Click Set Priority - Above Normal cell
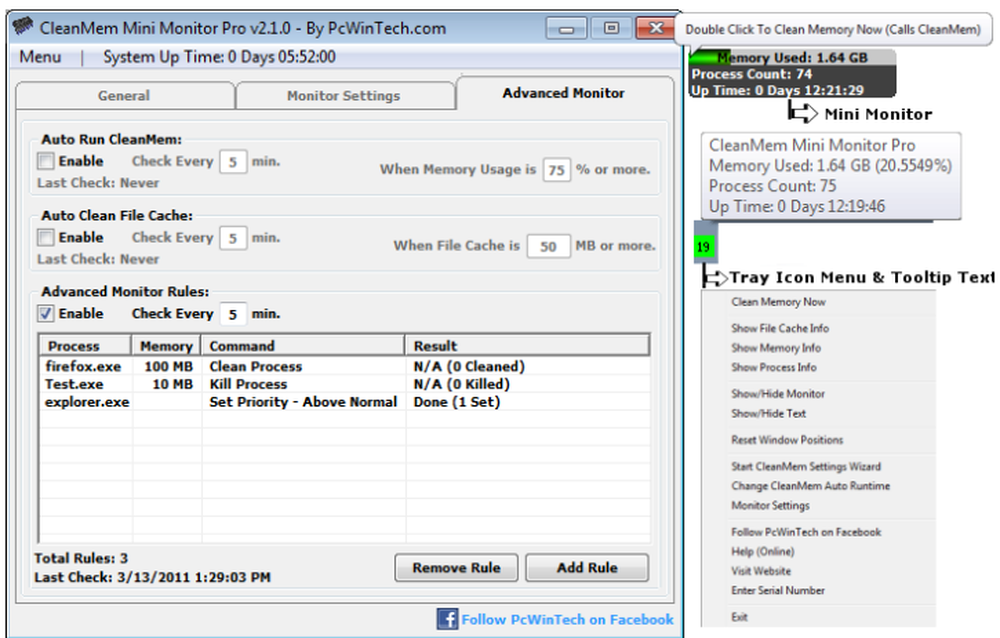Screen dimensions: 1000x638 pyautogui.click(x=303, y=402)
